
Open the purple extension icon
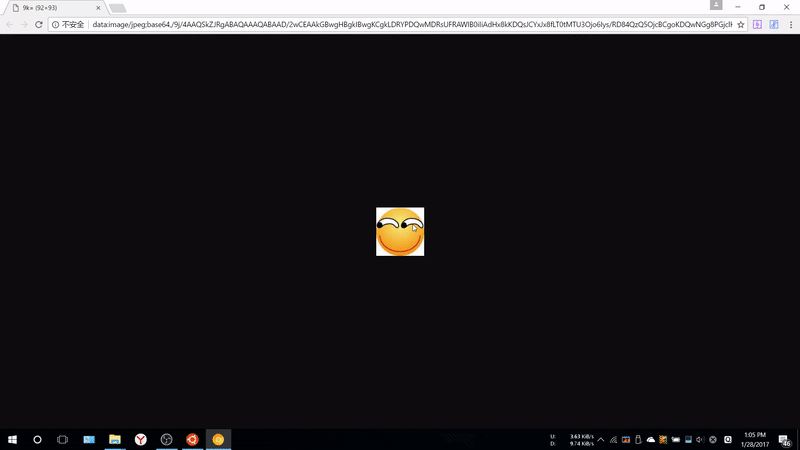pos(757,24)
